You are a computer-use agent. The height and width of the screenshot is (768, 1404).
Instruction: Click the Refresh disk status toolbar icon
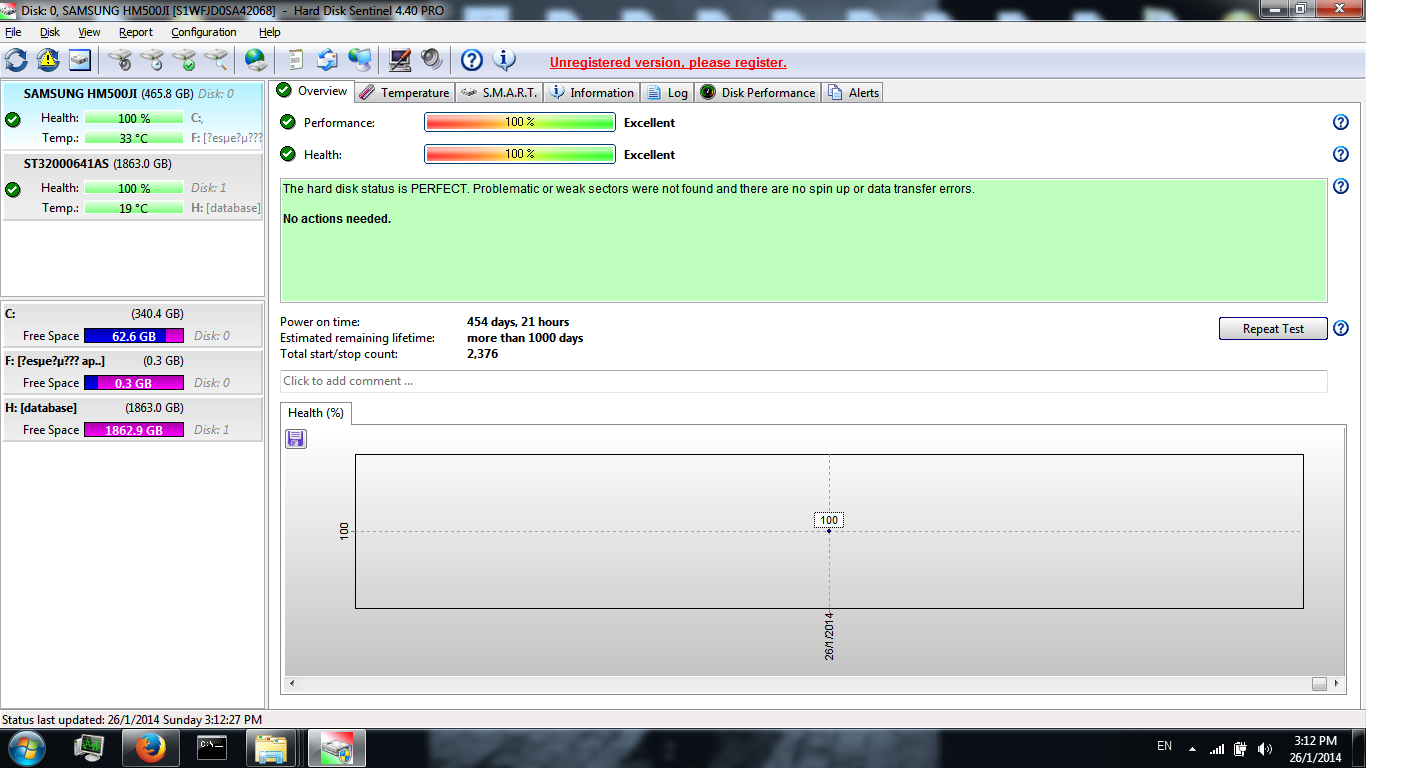(16, 59)
